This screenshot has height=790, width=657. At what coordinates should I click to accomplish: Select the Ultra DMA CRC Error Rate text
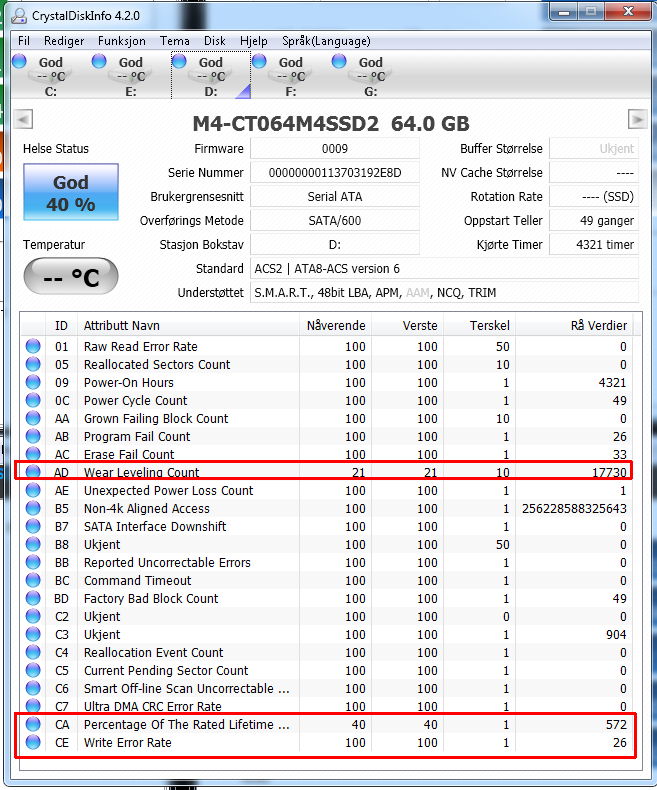153,706
